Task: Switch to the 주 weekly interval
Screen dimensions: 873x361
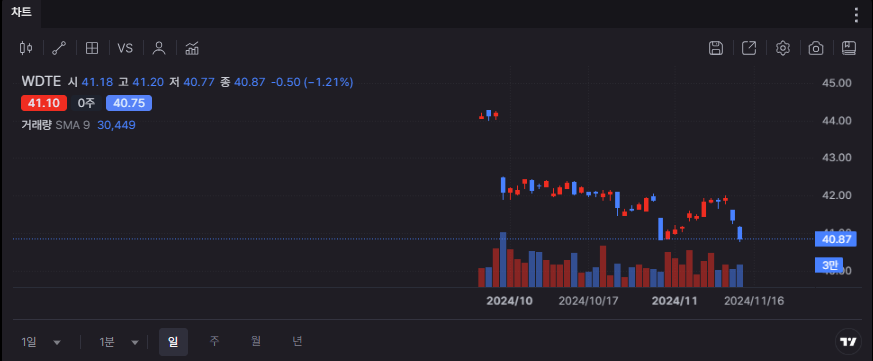Action: (214, 342)
